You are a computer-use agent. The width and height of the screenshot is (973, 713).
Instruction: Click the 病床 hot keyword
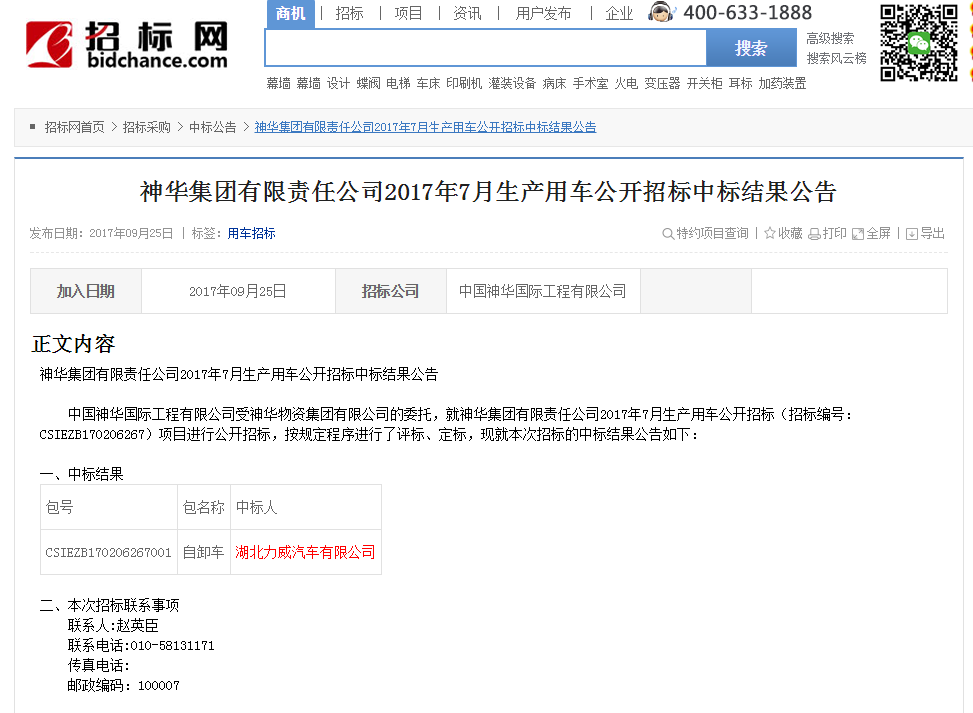(x=554, y=83)
